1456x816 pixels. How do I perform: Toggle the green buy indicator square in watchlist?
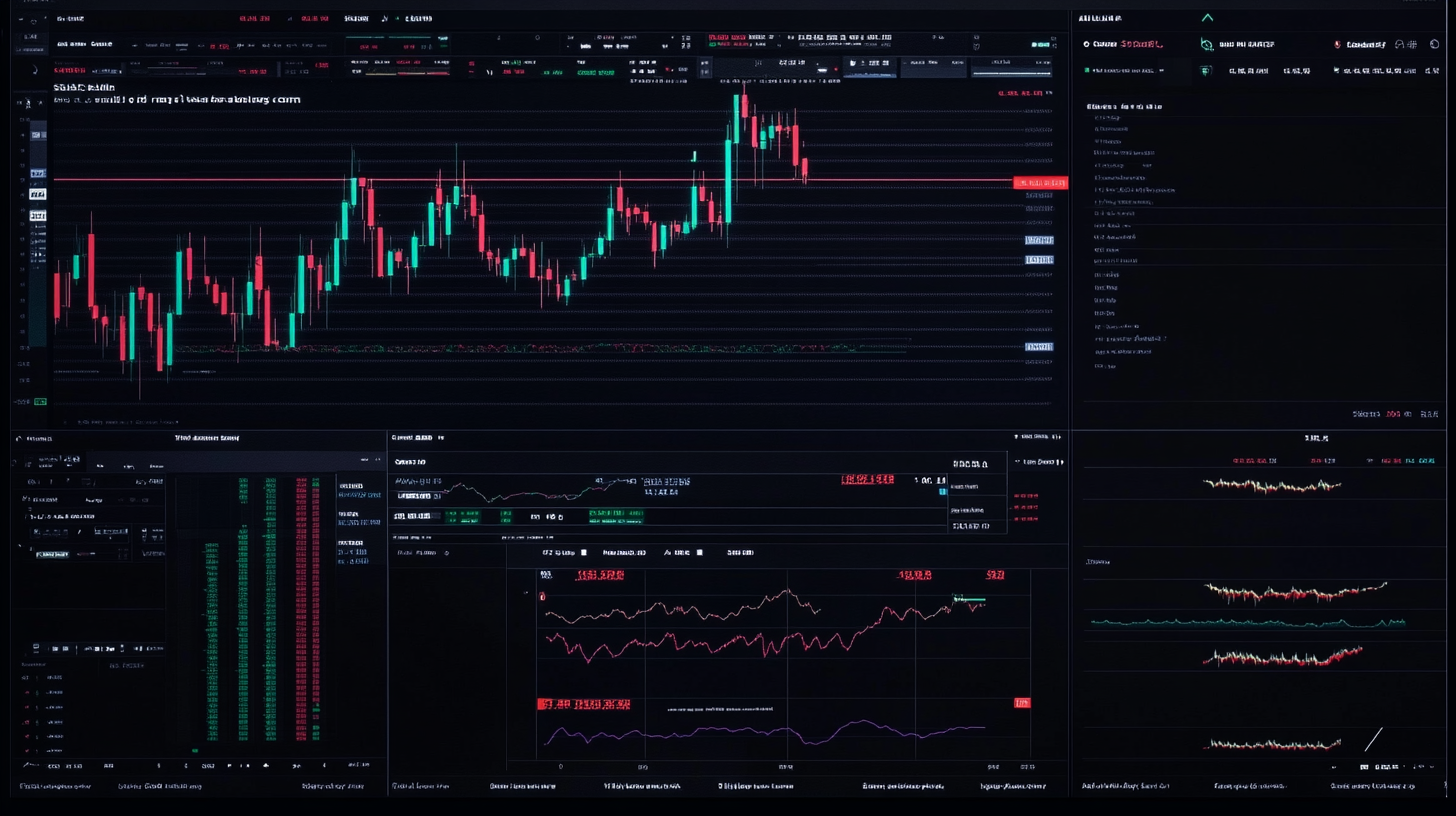[1086, 71]
